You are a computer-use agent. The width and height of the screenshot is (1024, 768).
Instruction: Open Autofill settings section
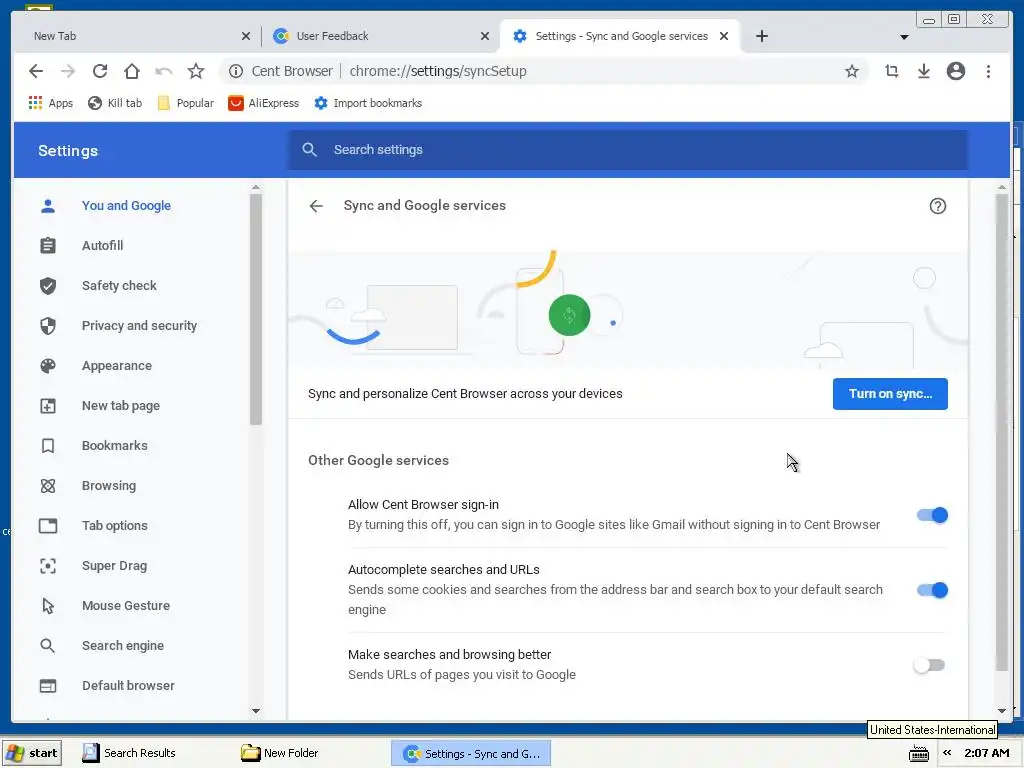[103, 246]
